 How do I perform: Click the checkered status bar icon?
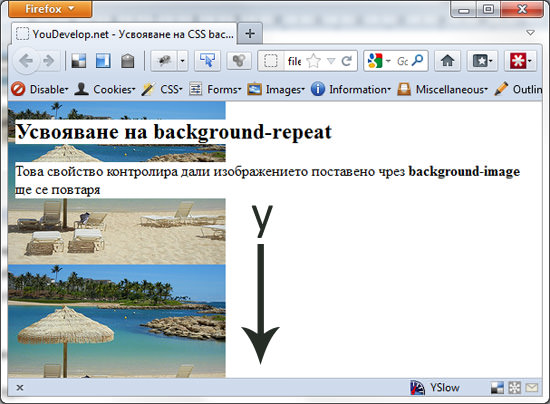pyautogui.click(x=497, y=388)
